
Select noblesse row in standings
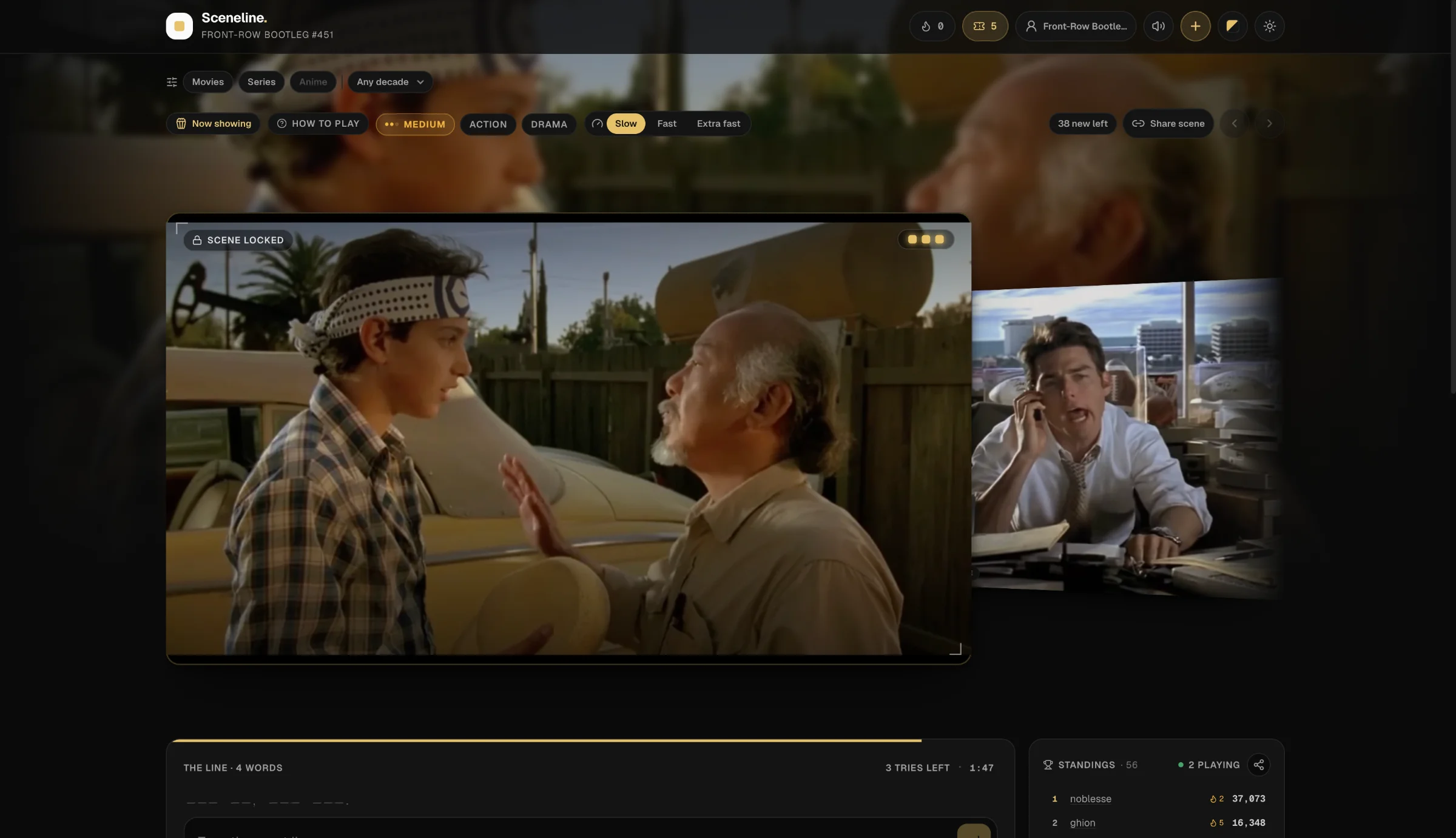pos(1157,799)
